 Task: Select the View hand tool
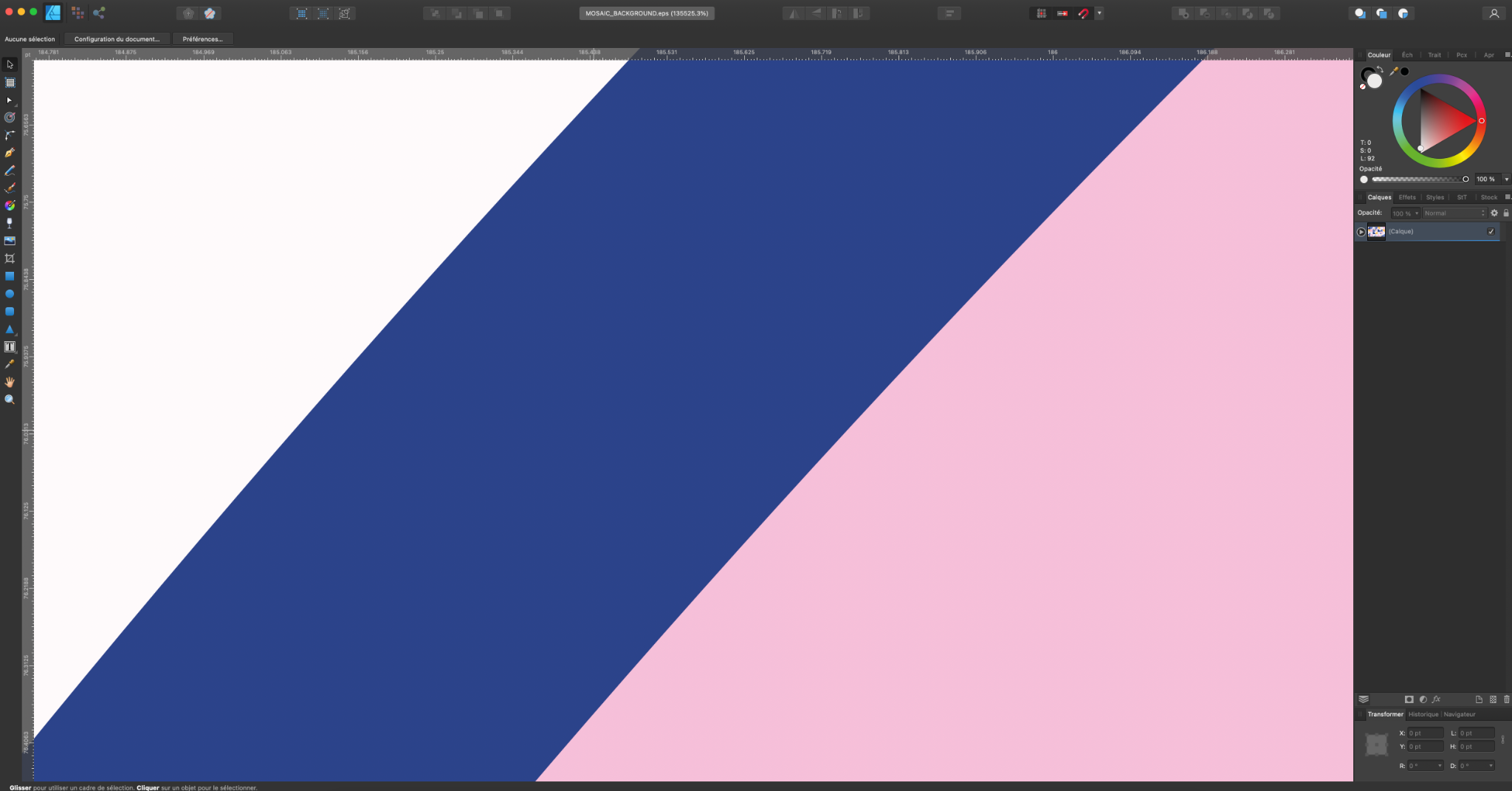[x=10, y=382]
